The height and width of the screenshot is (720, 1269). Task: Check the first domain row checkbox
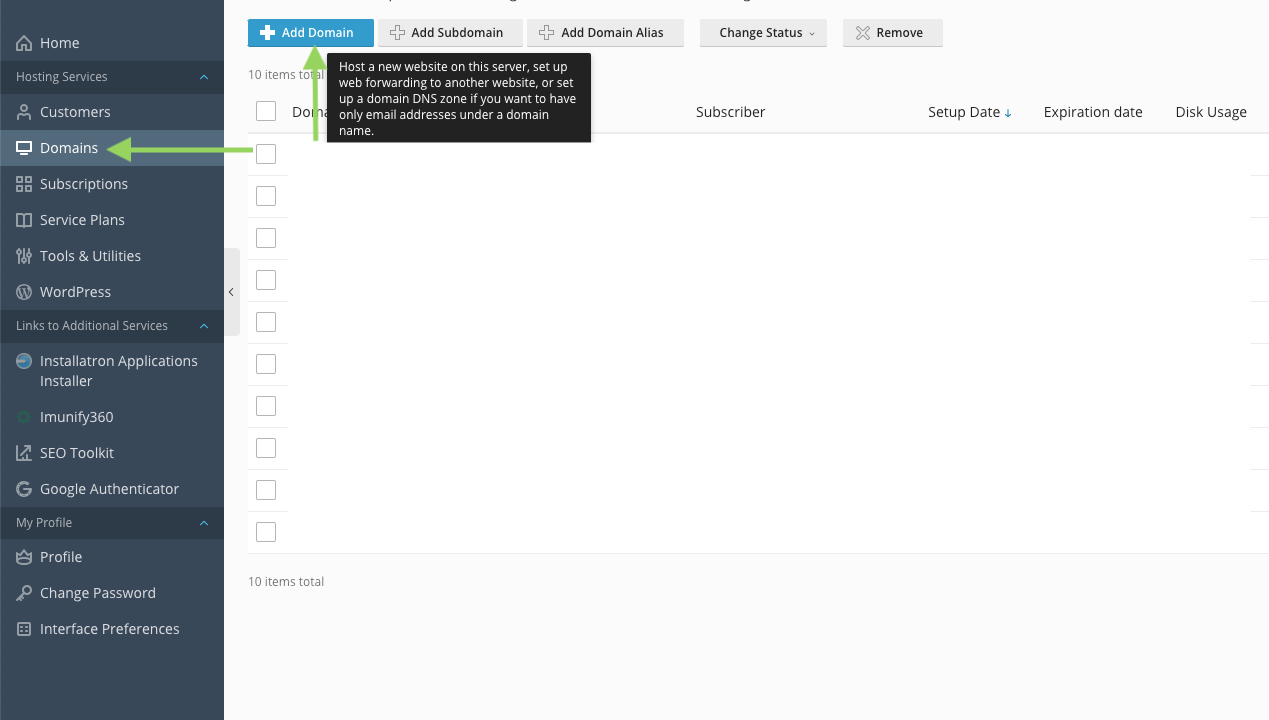click(x=266, y=154)
